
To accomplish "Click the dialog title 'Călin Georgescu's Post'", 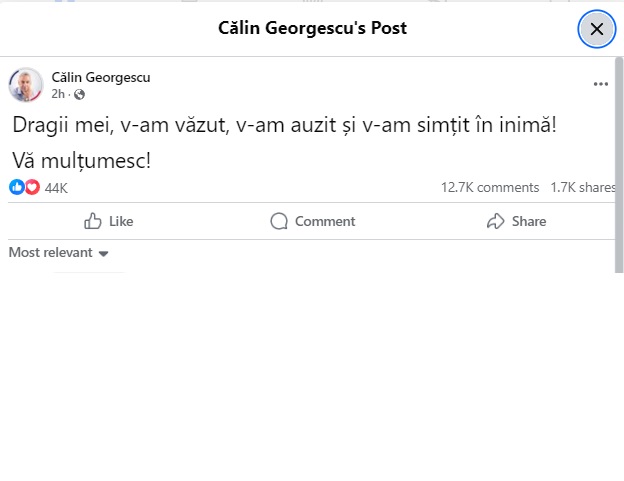I will pyautogui.click(x=312, y=28).
